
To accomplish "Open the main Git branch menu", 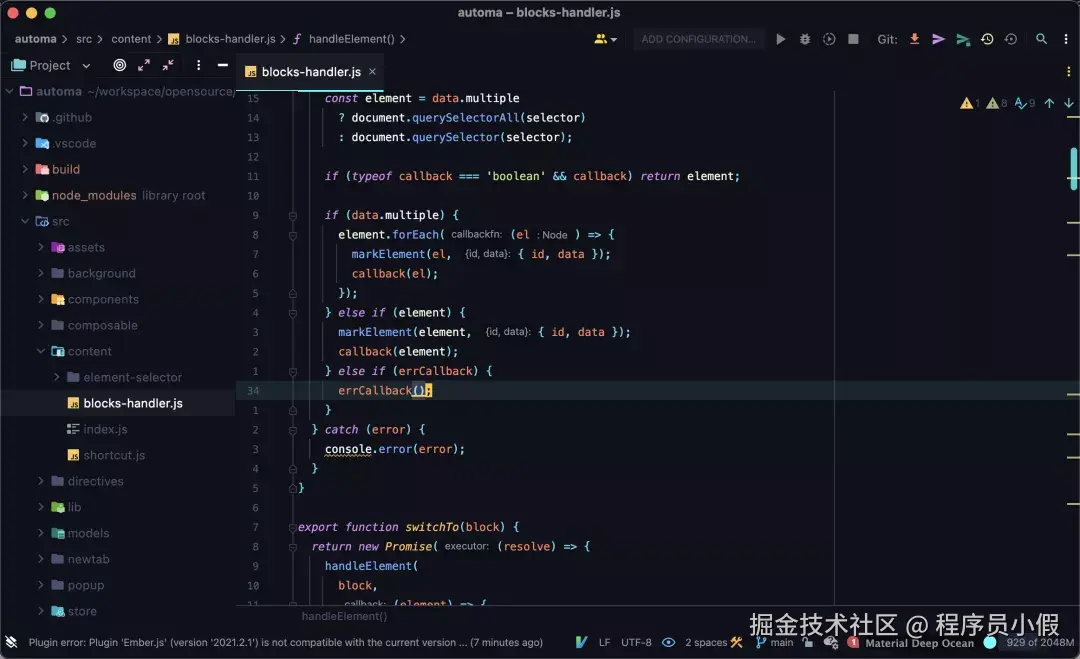I will pyautogui.click(x=775, y=642).
